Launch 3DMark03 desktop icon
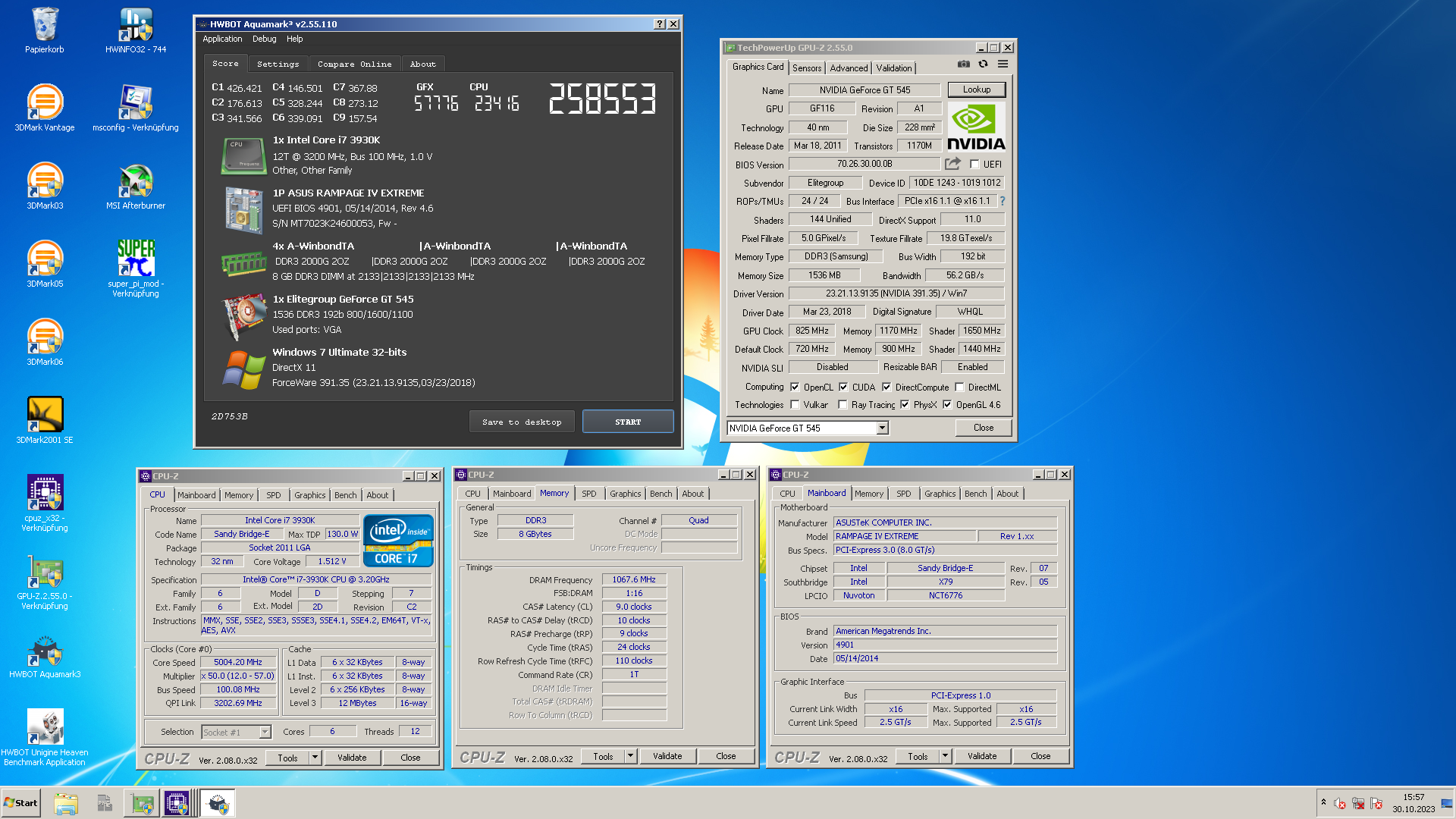1456x819 pixels. (45, 187)
